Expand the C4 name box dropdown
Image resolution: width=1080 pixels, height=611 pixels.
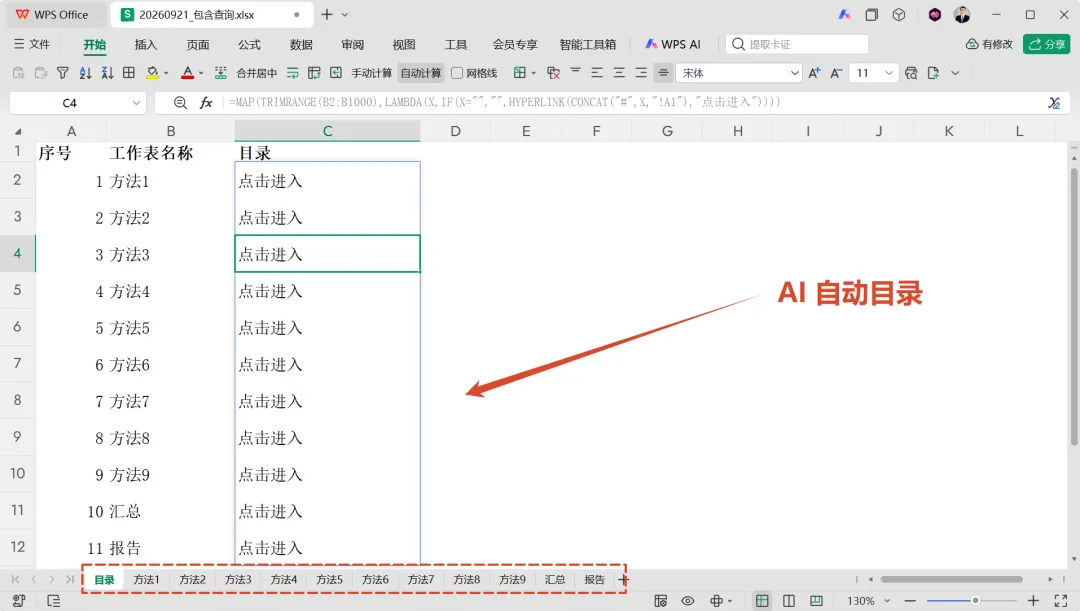(136, 103)
